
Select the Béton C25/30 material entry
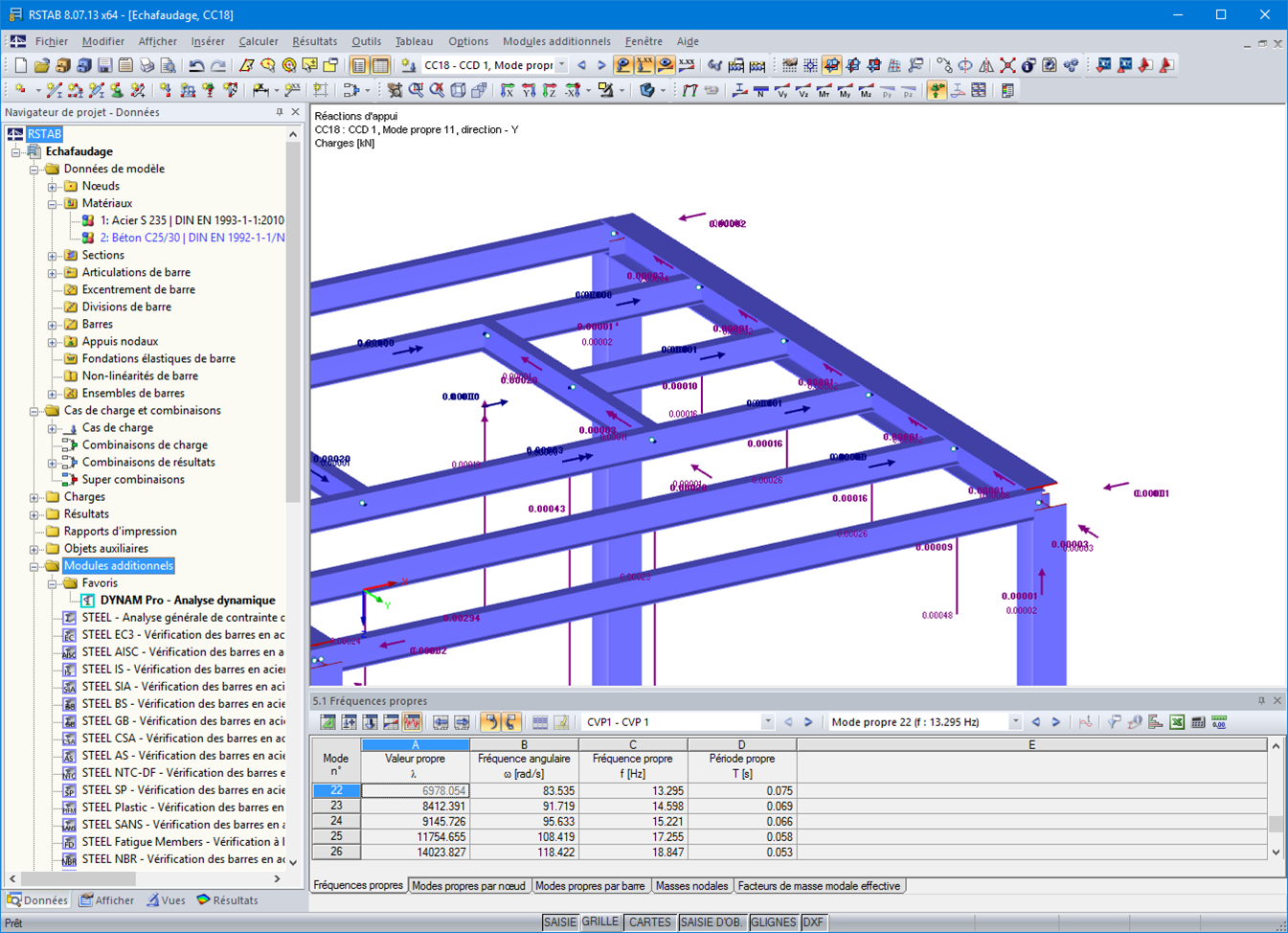[x=192, y=239]
